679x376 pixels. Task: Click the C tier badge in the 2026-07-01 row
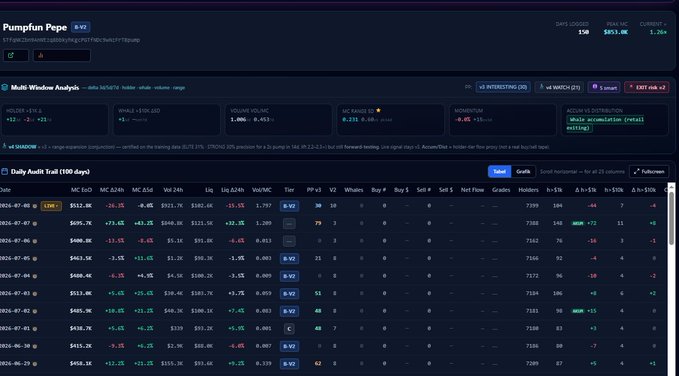(289, 329)
